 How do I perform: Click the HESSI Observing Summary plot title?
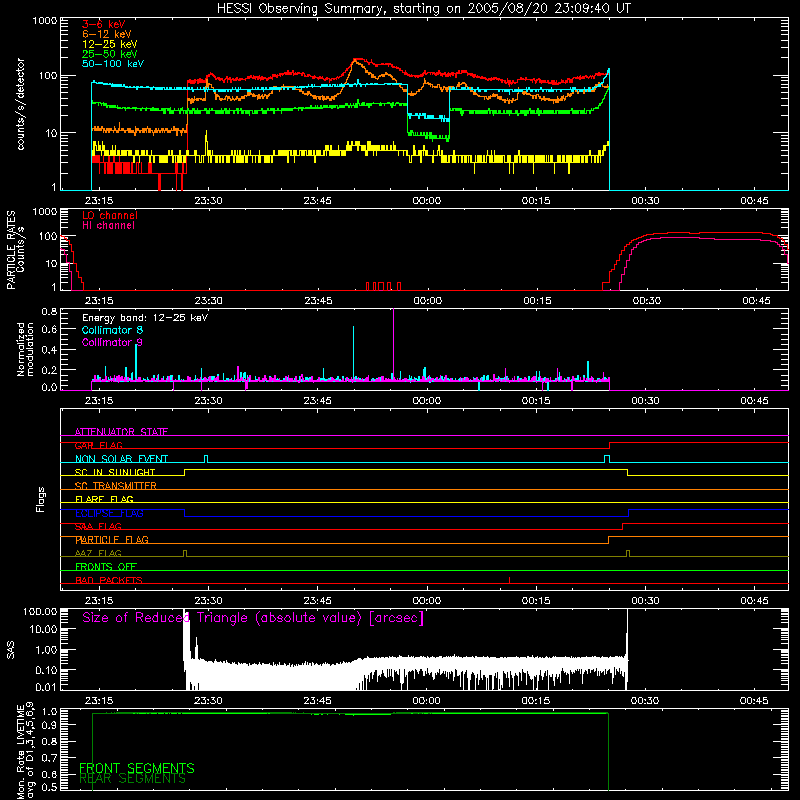[423, 9]
